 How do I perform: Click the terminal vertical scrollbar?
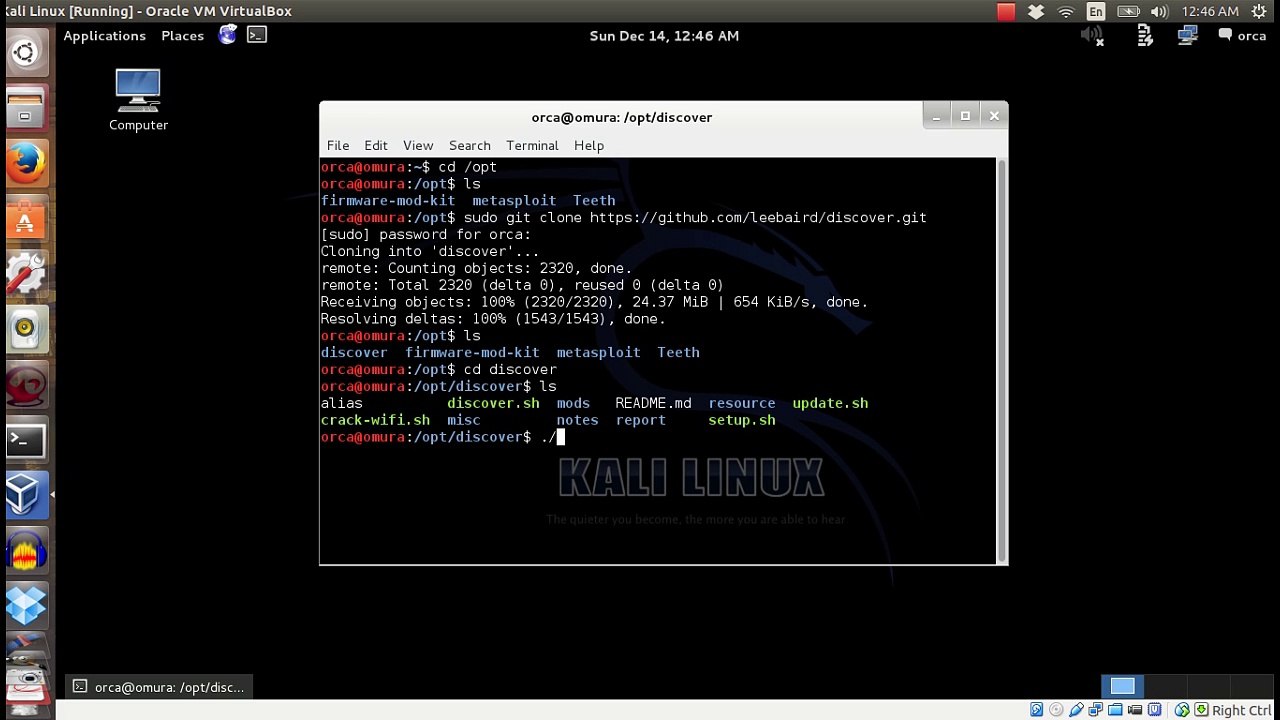(1002, 361)
